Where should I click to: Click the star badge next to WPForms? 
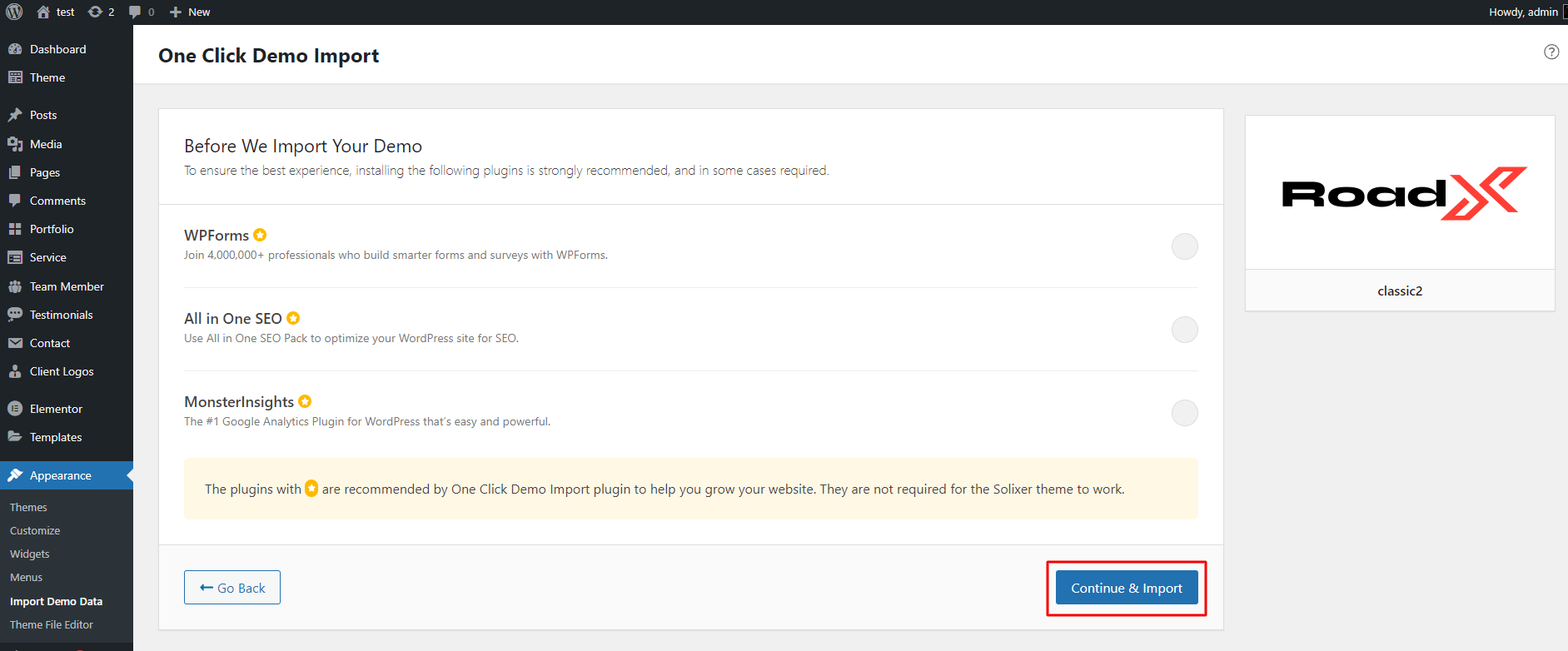(260, 235)
